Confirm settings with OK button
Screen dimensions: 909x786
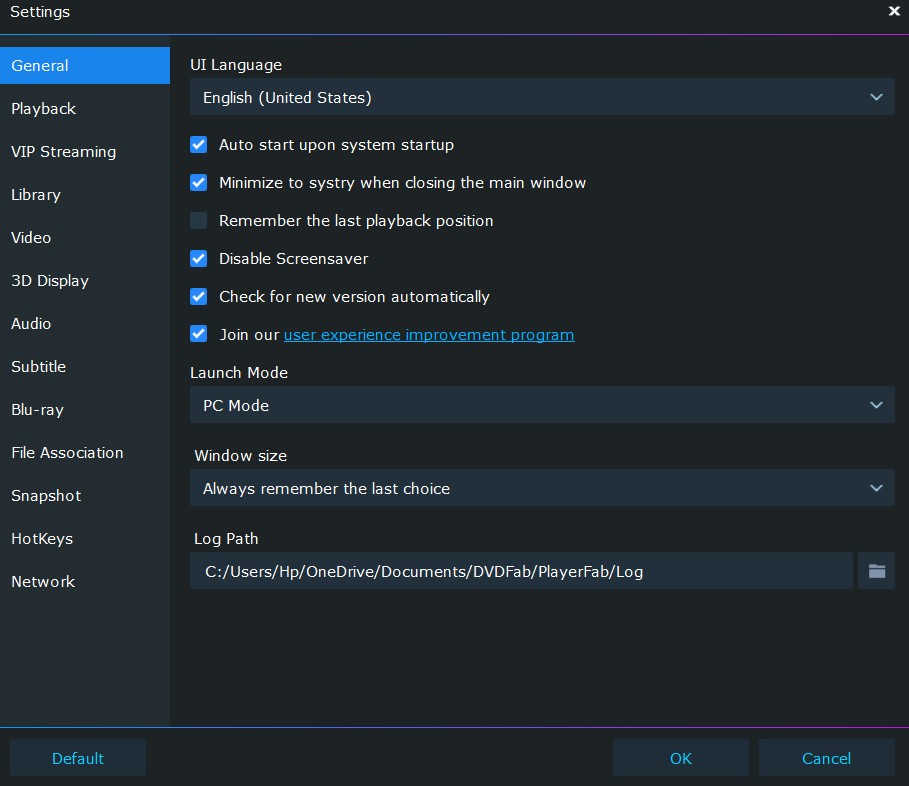click(x=681, y=758)
